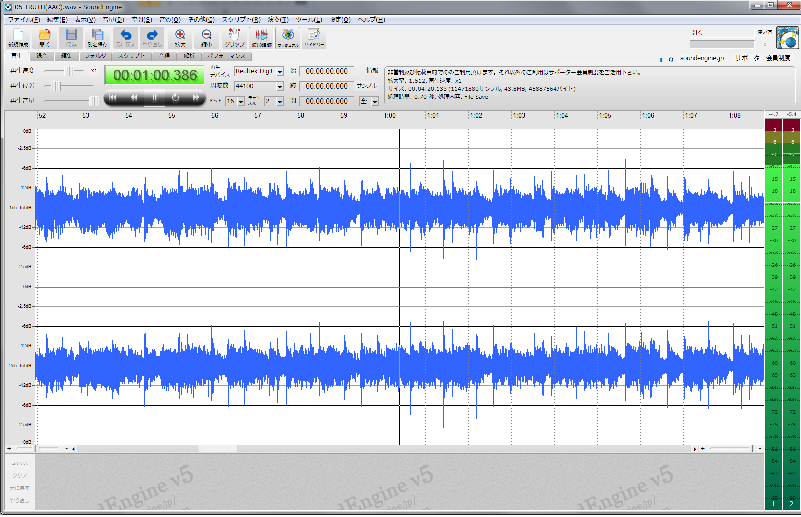
Task: Expand the 44100 frequency dropdown
Action: click(x=280, y=87)
